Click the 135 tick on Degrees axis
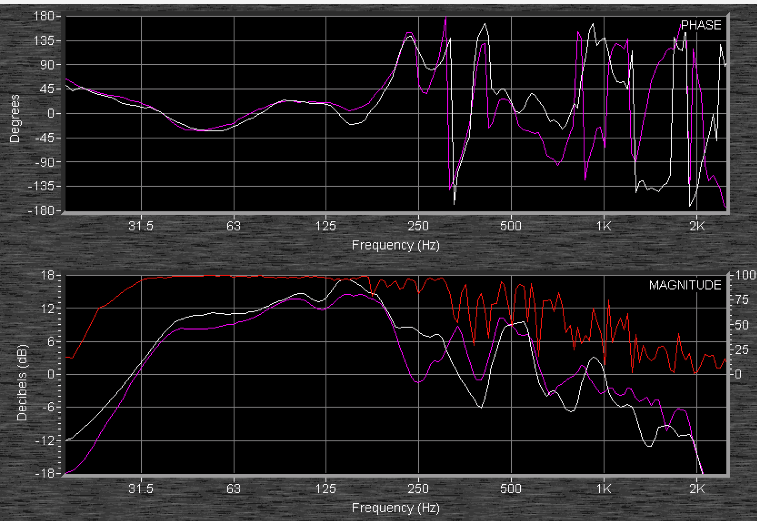This screenshot has height=521, width=757. click(x=43, y=40)
